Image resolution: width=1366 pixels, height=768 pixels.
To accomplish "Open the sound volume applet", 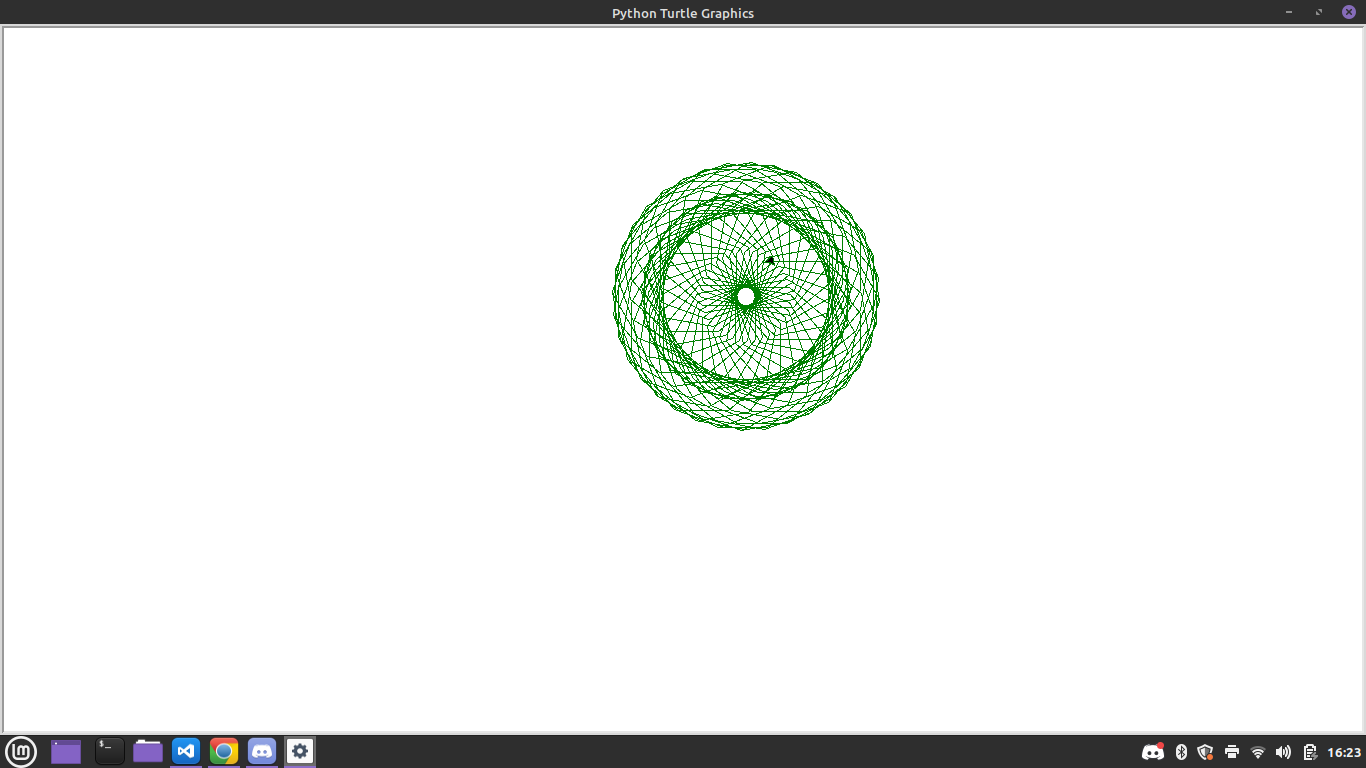I will (x=1283, y=752).
